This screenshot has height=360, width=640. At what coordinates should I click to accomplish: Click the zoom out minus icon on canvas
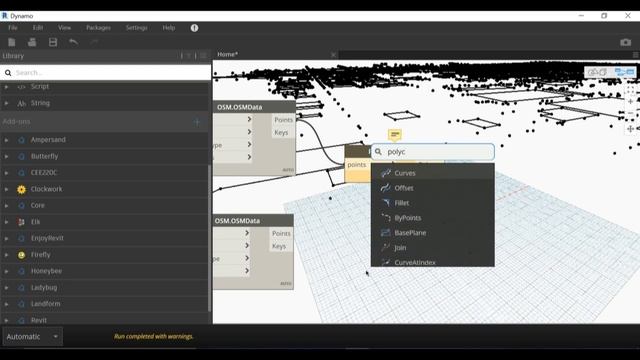coord(631,113)
